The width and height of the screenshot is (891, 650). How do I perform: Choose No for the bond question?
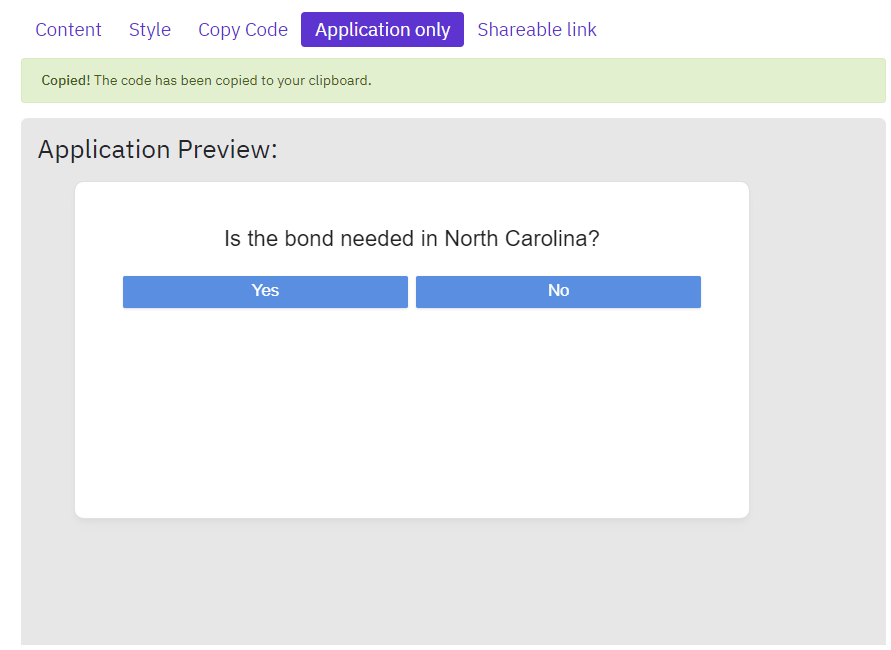(558, 291)
